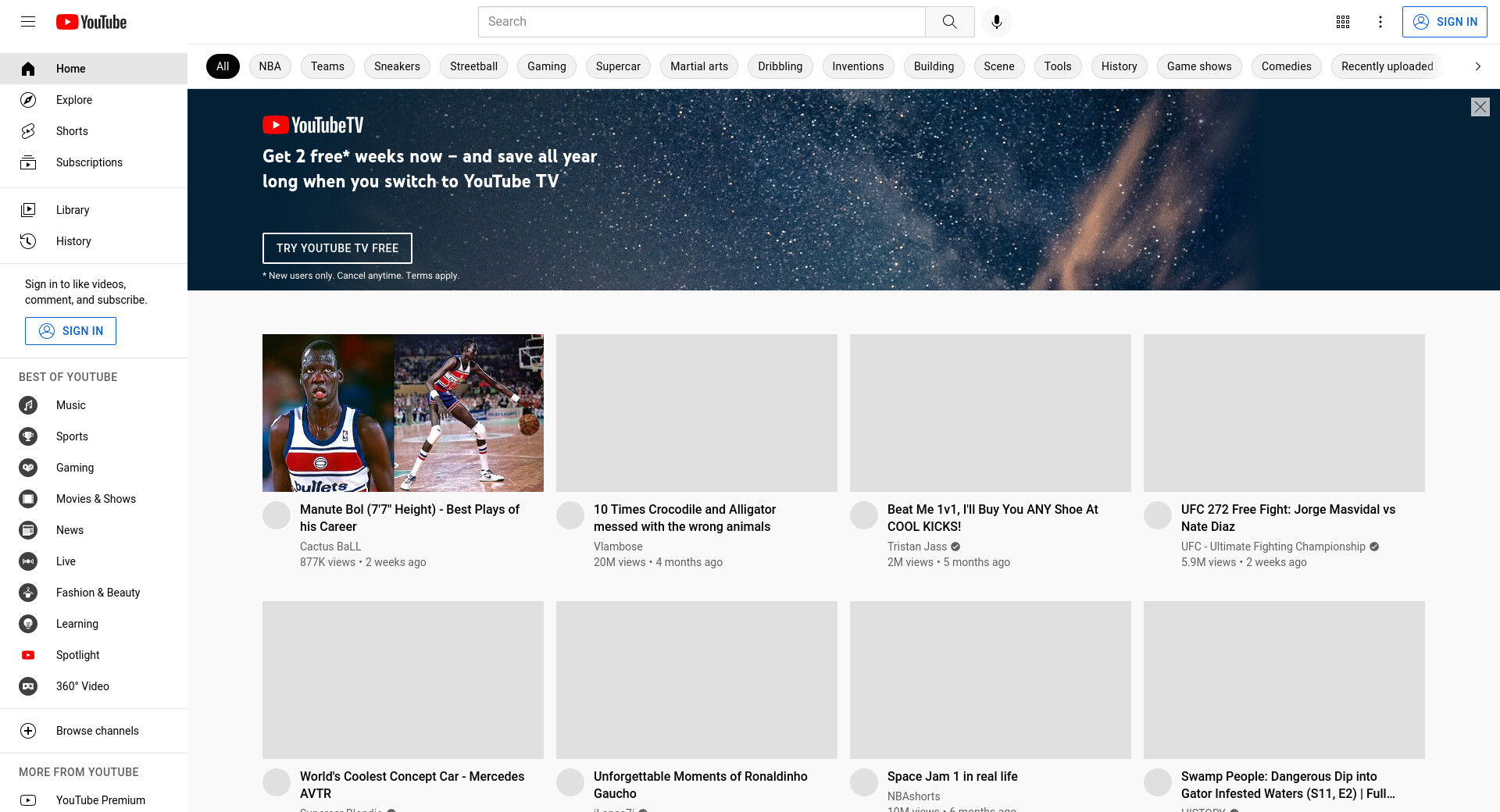Select the Teams filter chip
The width and height of the screenshot is (1500, 812).
[x=327, y=66]
